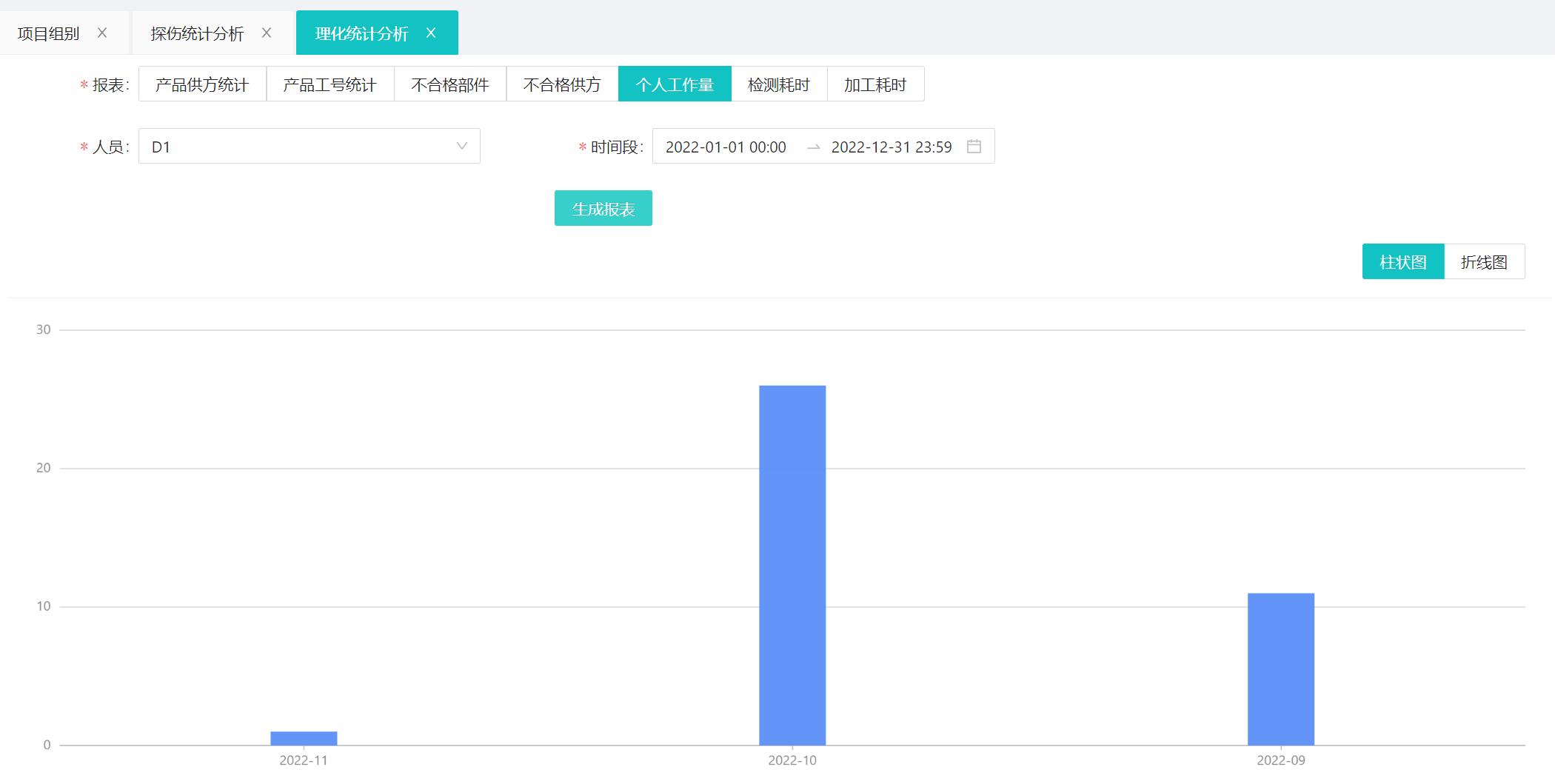Click the 2022-10 bar in chart
The height and width of the screenshot is (784, 1555).
tap(792, 565)
